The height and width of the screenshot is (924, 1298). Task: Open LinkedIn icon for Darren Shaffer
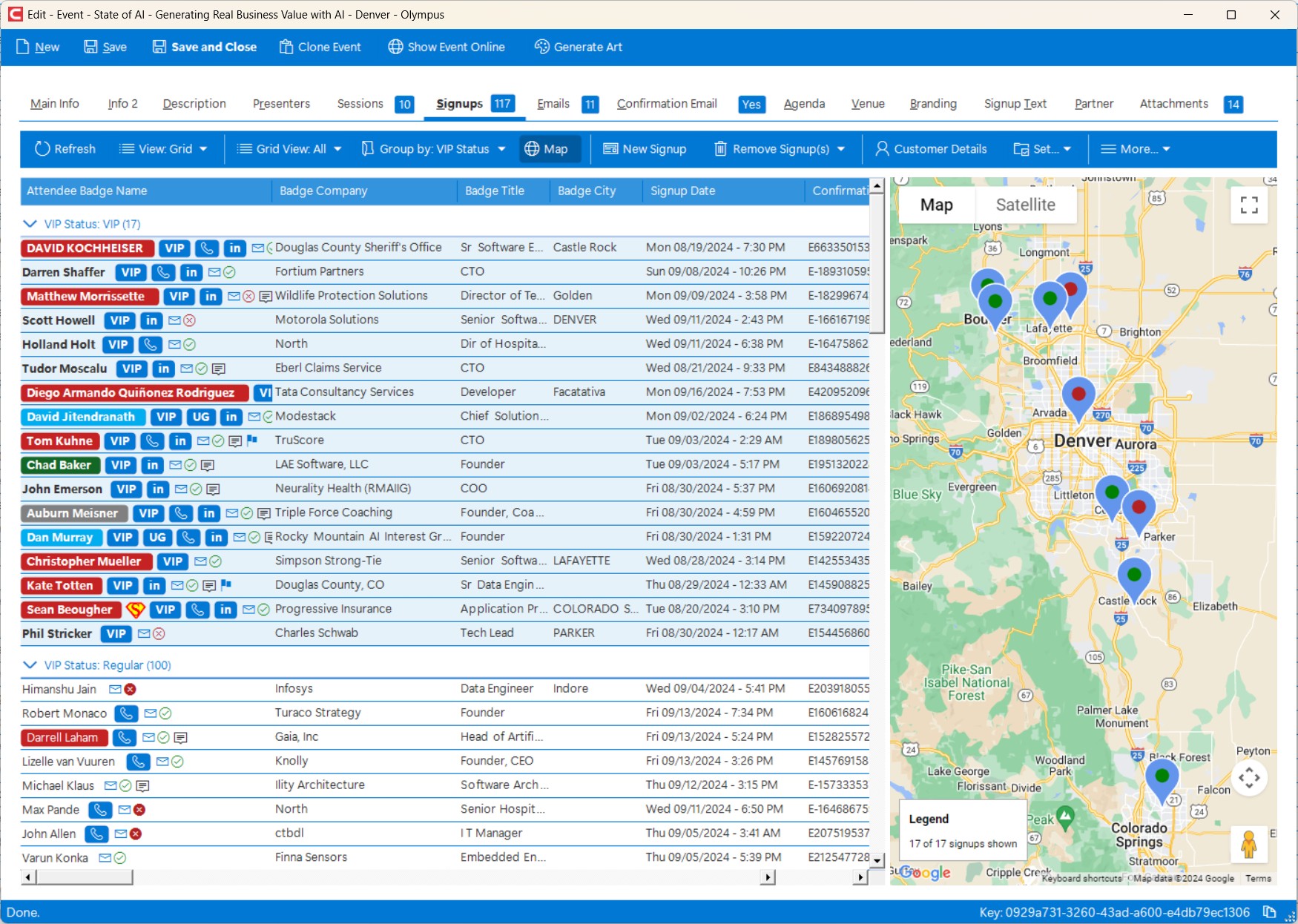[191, 272]
